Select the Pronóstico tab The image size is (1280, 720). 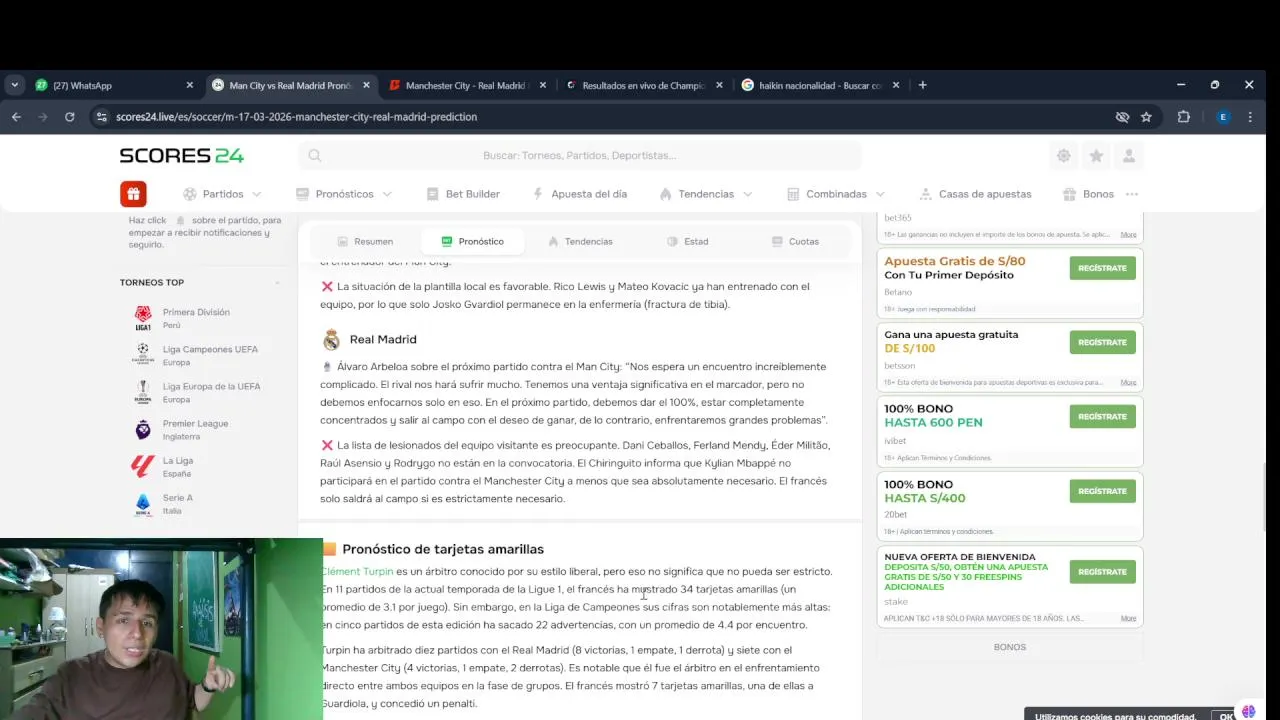(472, 242)
